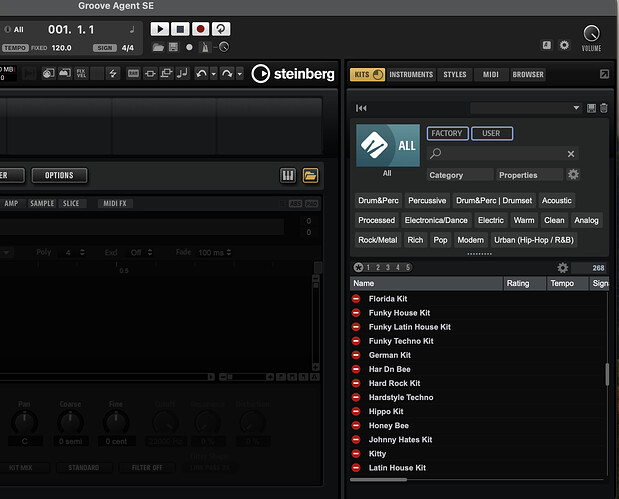Open the Redo history dropdown arrow
The height and width of the screenshot is (499, 619).
coord(240,74)
